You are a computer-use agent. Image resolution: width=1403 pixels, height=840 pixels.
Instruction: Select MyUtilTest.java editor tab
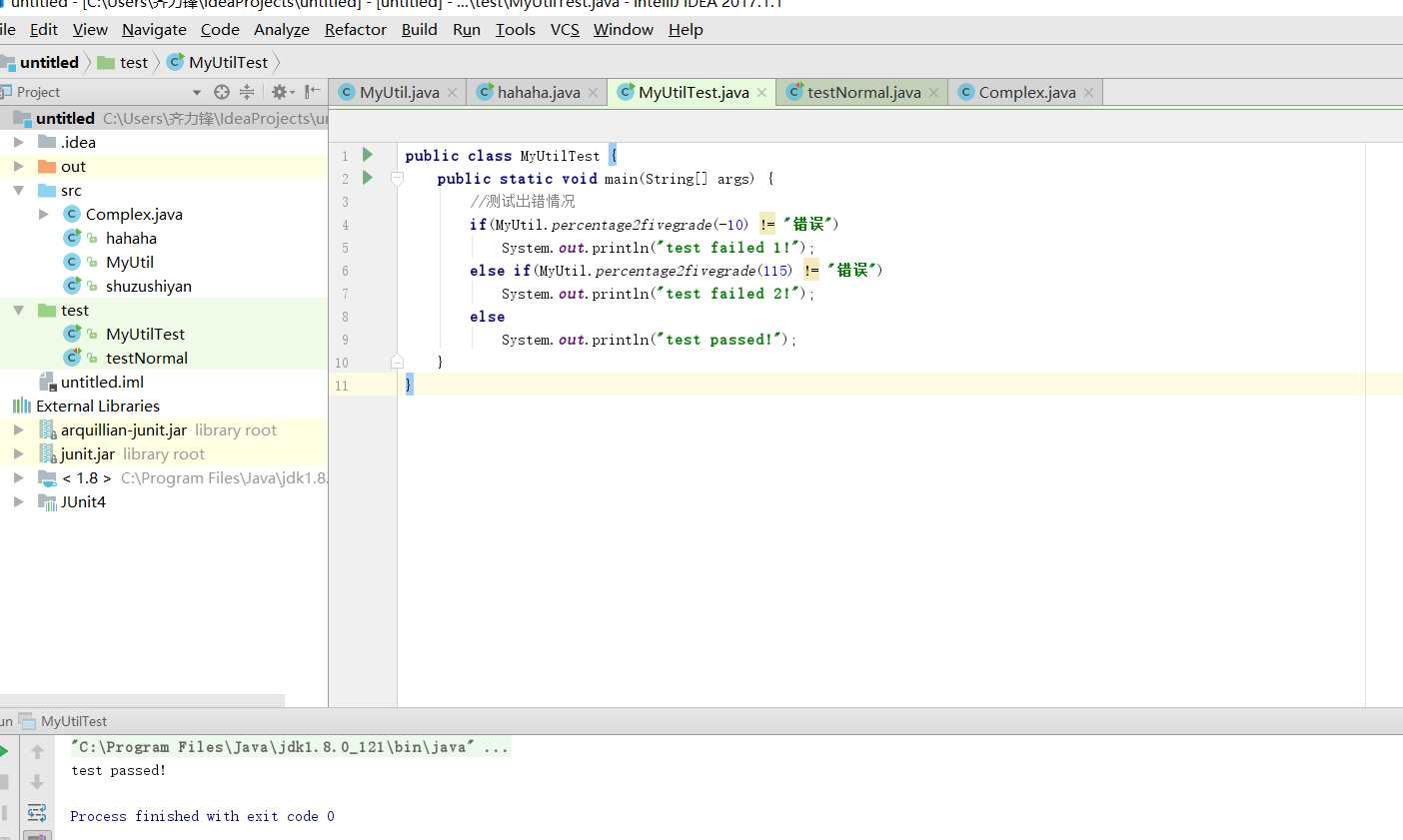click(x=694, y=93)
